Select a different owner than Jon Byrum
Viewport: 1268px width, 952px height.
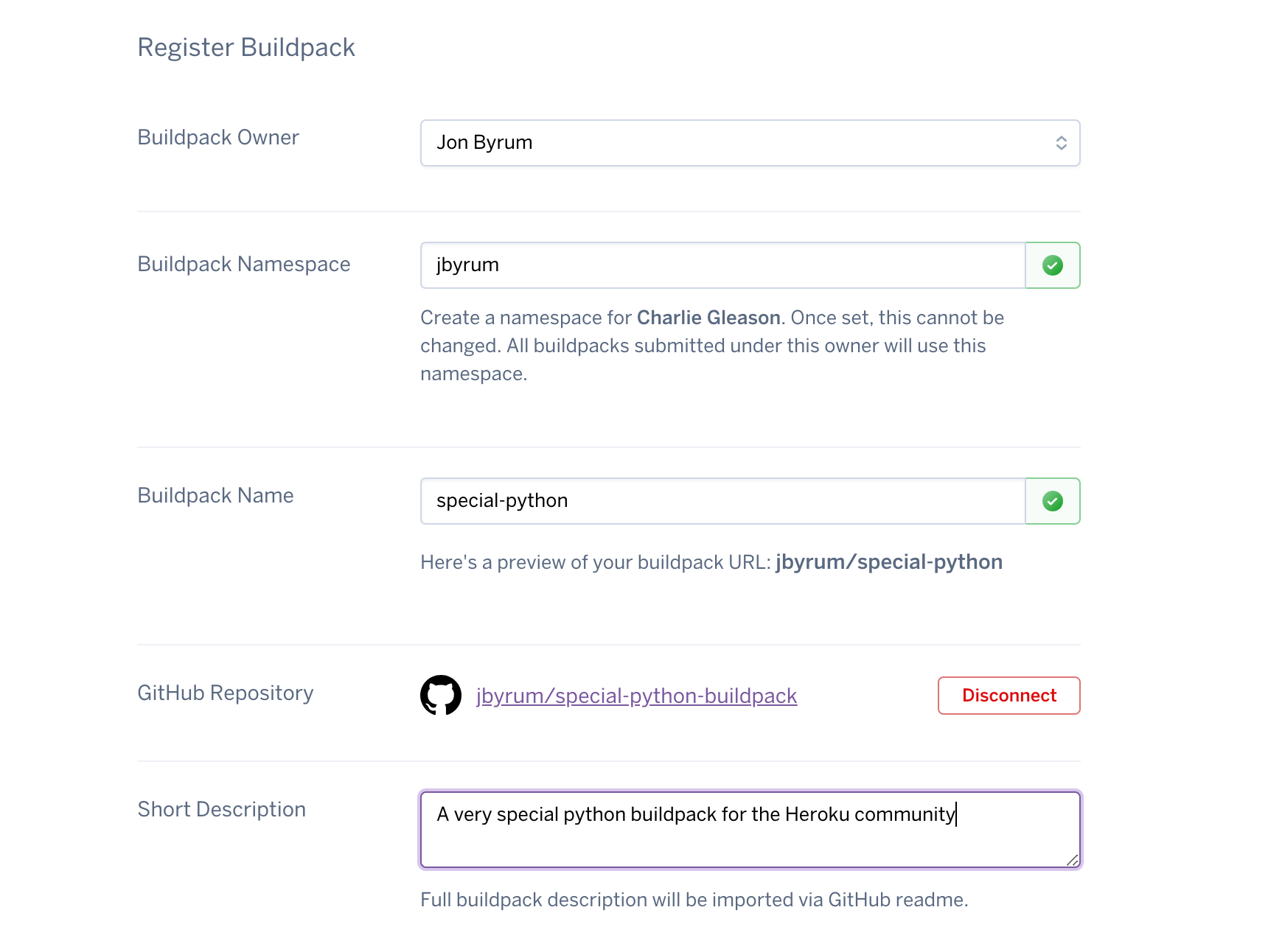pos(750,142)
